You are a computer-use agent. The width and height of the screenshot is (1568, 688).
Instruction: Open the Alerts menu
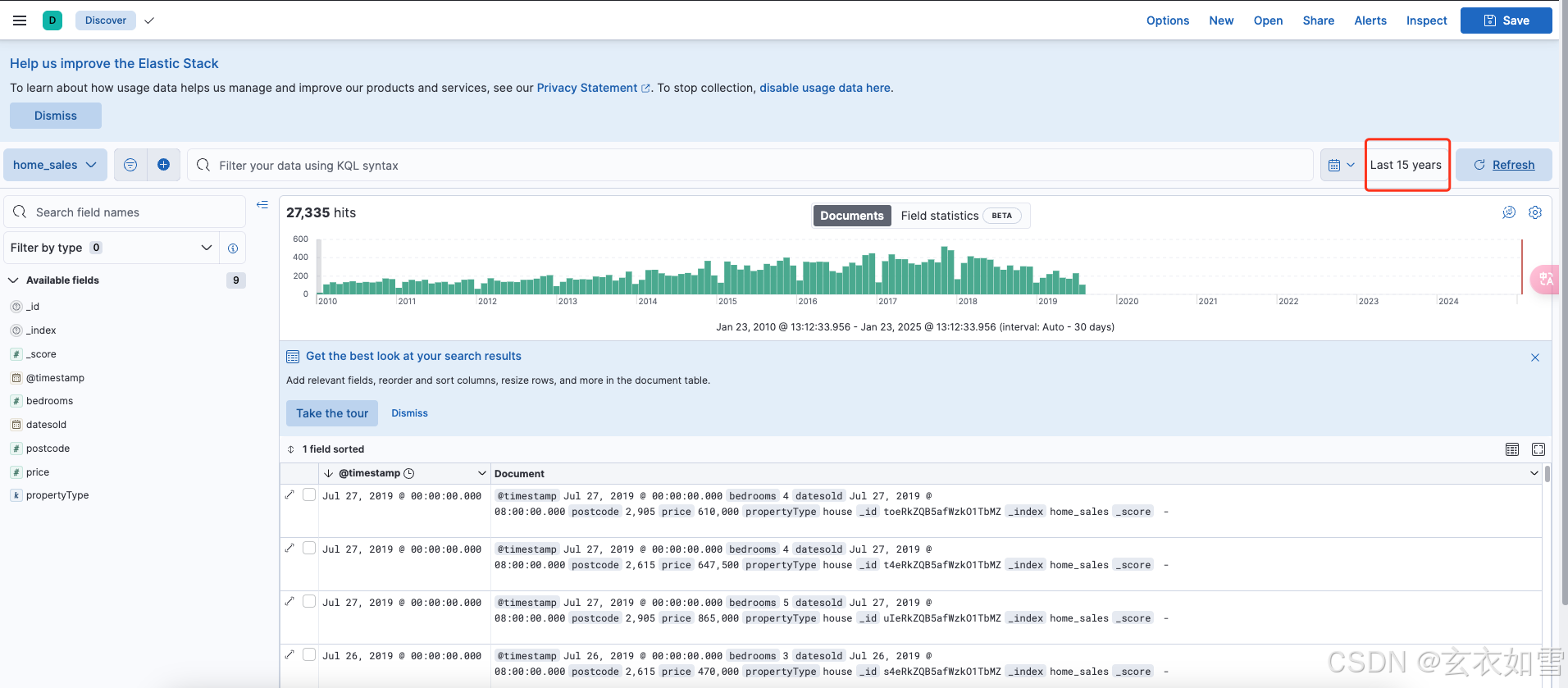coord(1370,21)
